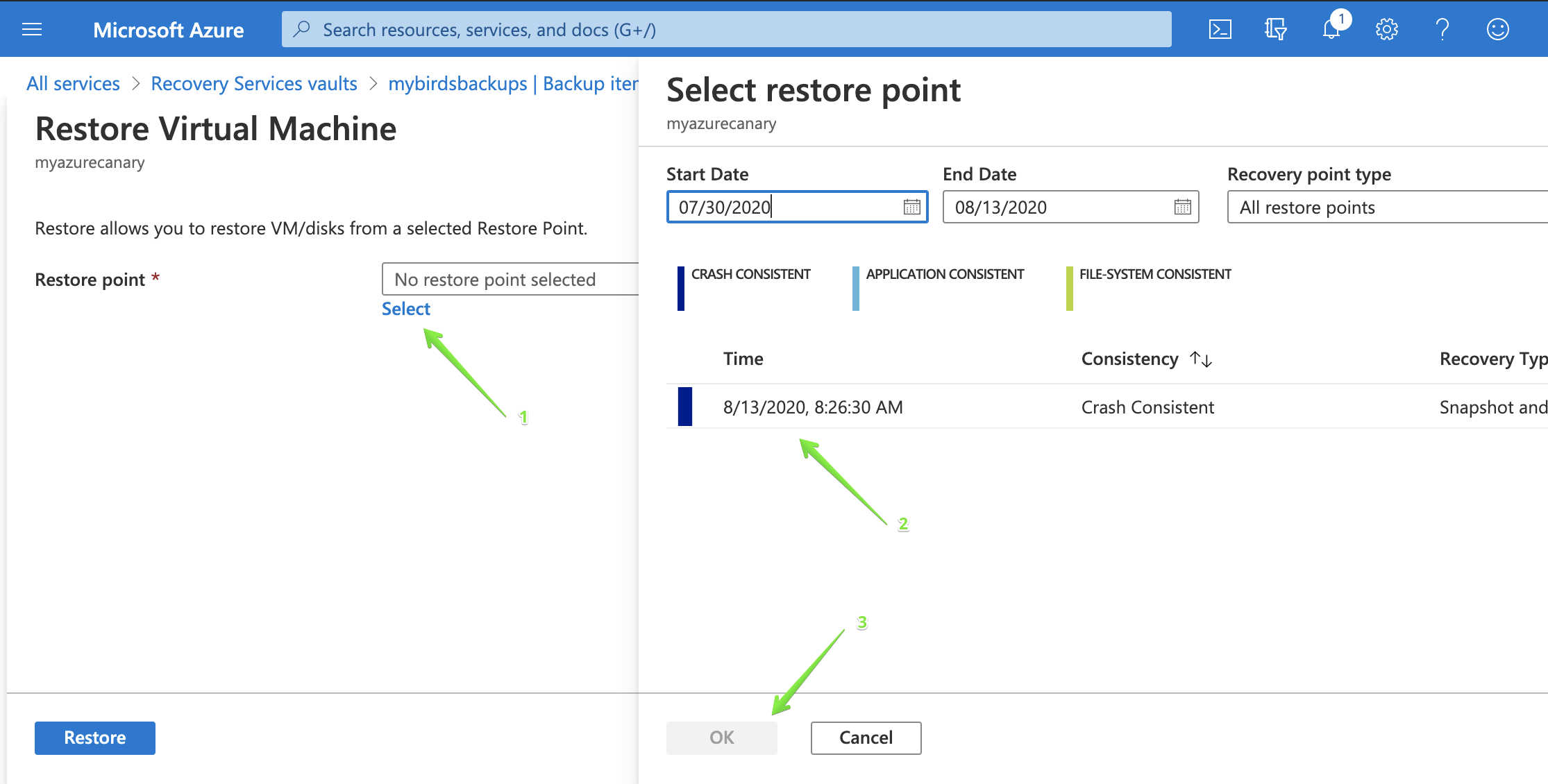Click the green File-System Consistent legend swatch
Viewport: 1548px width, 784px height.
tap(1070, 289)
